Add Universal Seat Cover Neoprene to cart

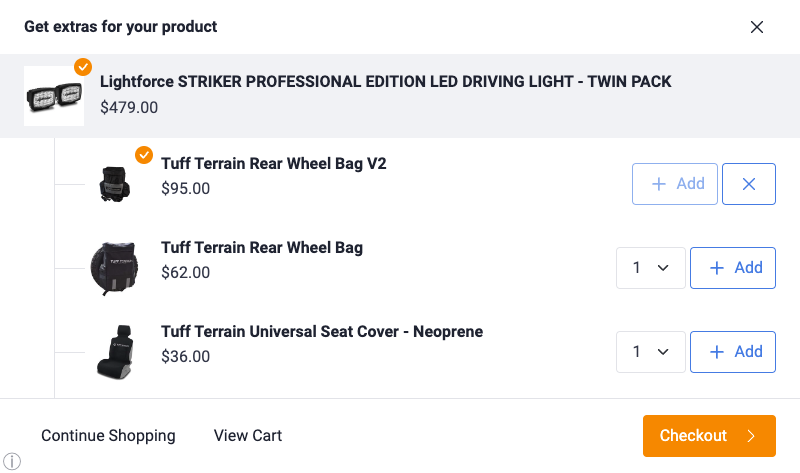pos(733,352)
